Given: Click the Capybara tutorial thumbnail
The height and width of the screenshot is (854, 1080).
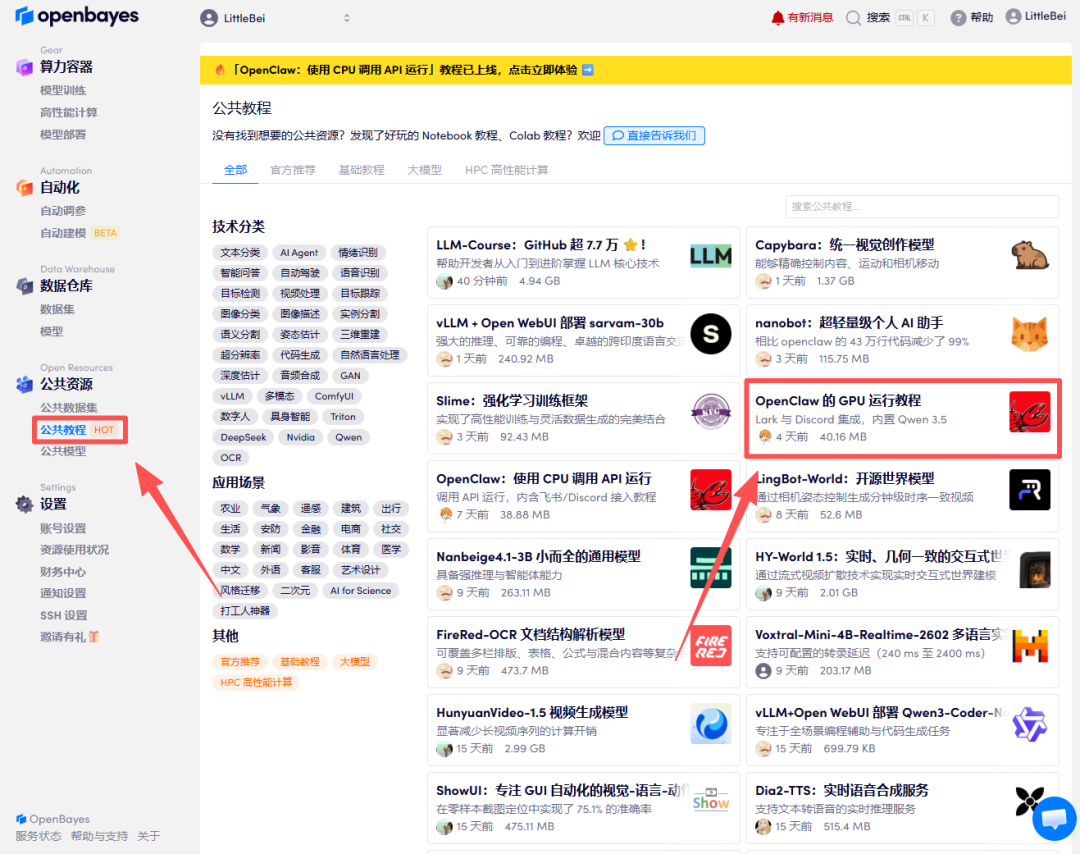Looking at the screenshot, I should tap(1030, 256).
